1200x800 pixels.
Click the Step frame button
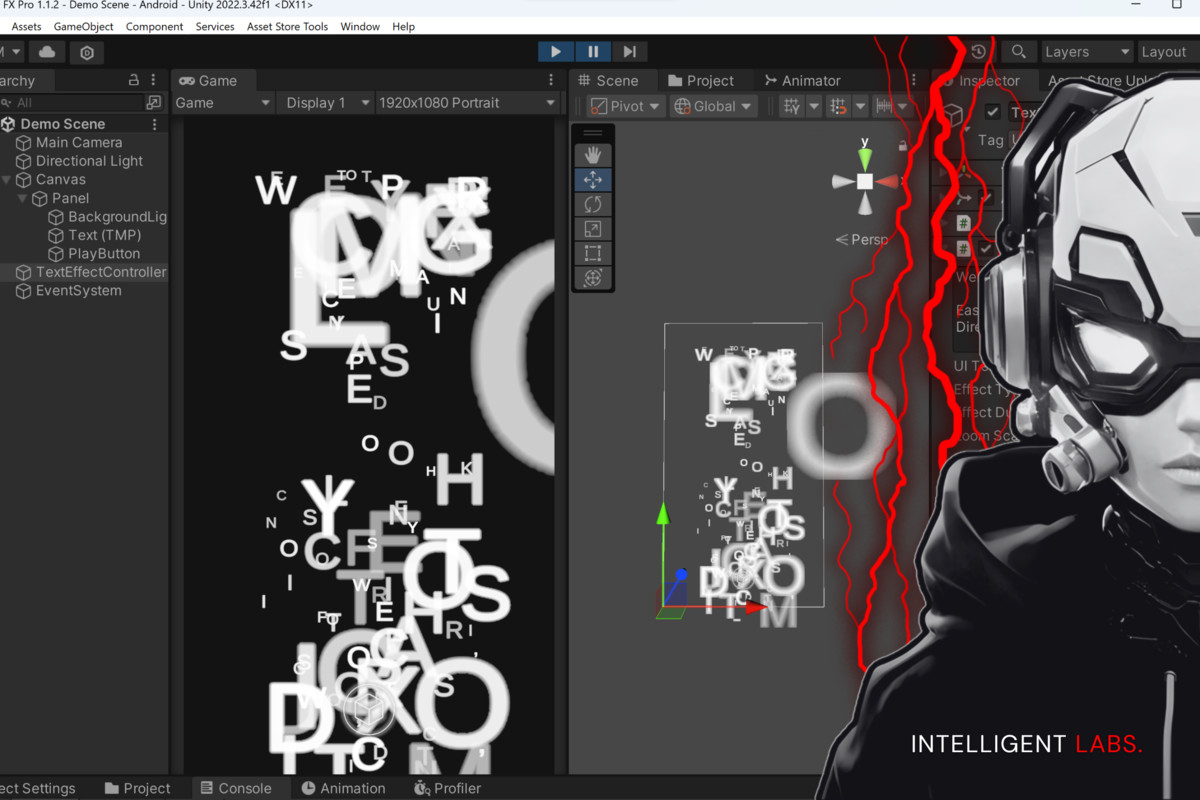[x=629, y=52]
